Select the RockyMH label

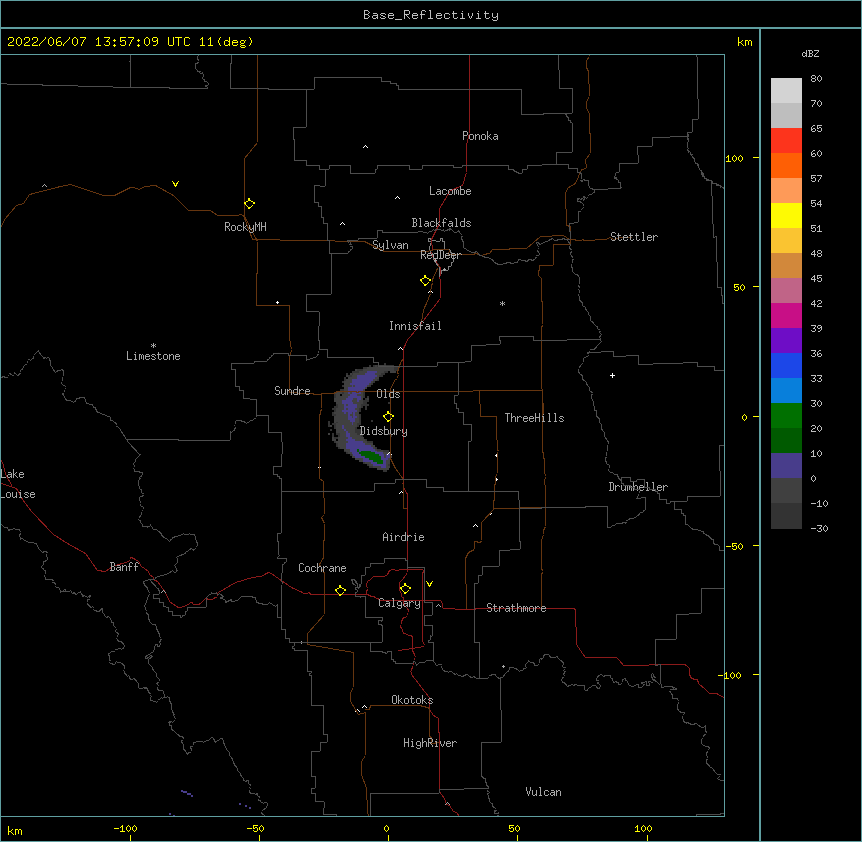(245, 227)
